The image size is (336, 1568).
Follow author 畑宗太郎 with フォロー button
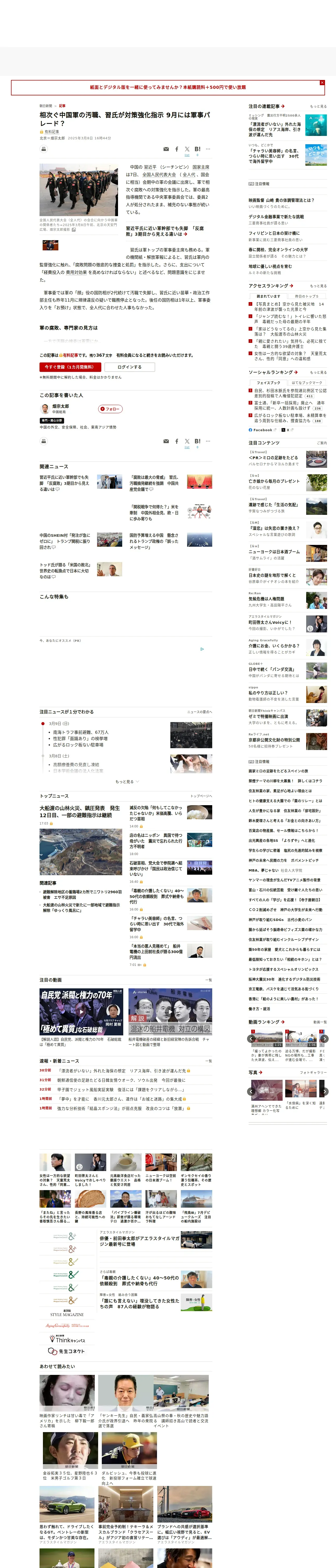[x=110, y=409]
